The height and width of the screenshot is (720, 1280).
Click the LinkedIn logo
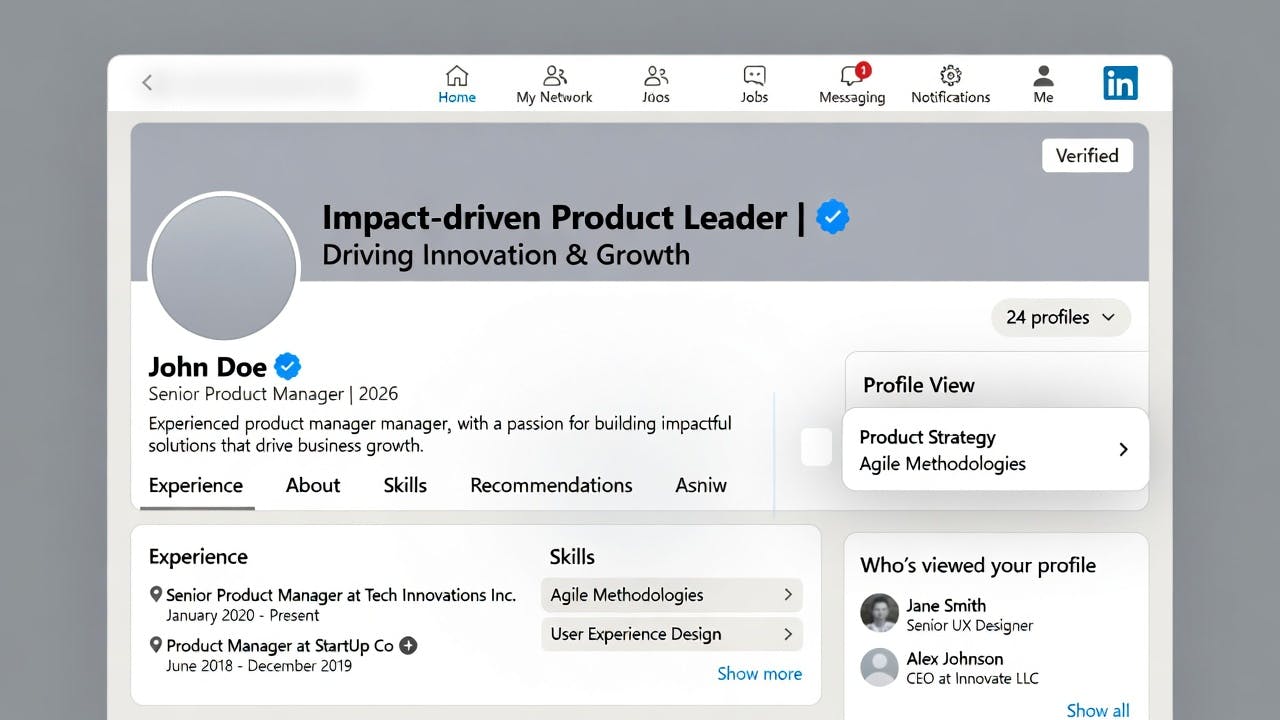click(x=1119, y=83)
